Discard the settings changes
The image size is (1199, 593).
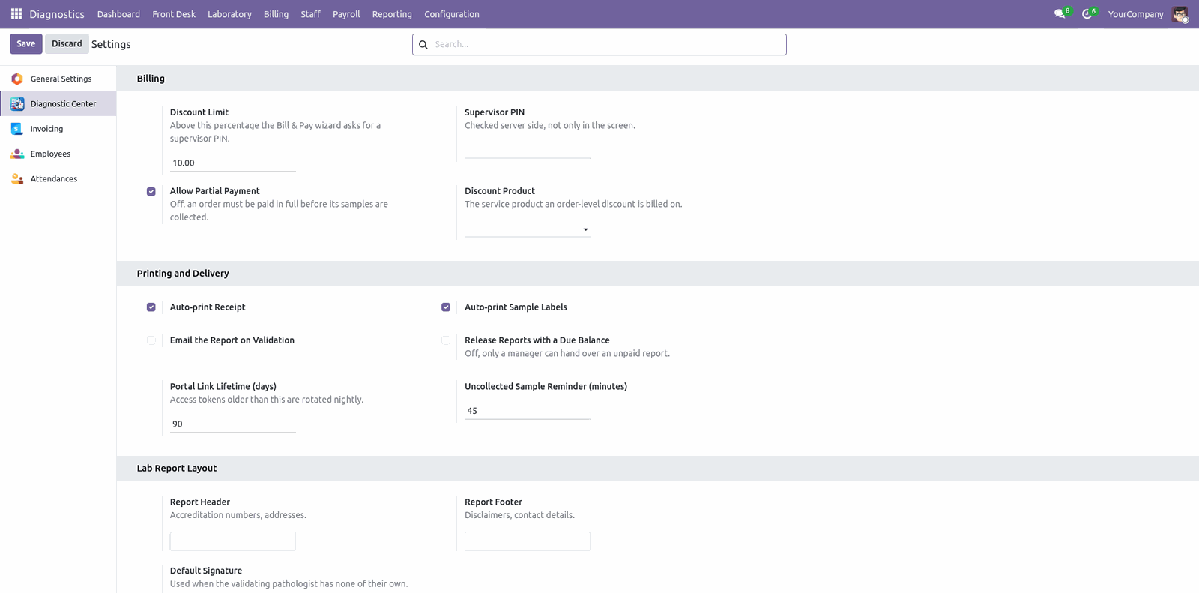pos(67,44)
